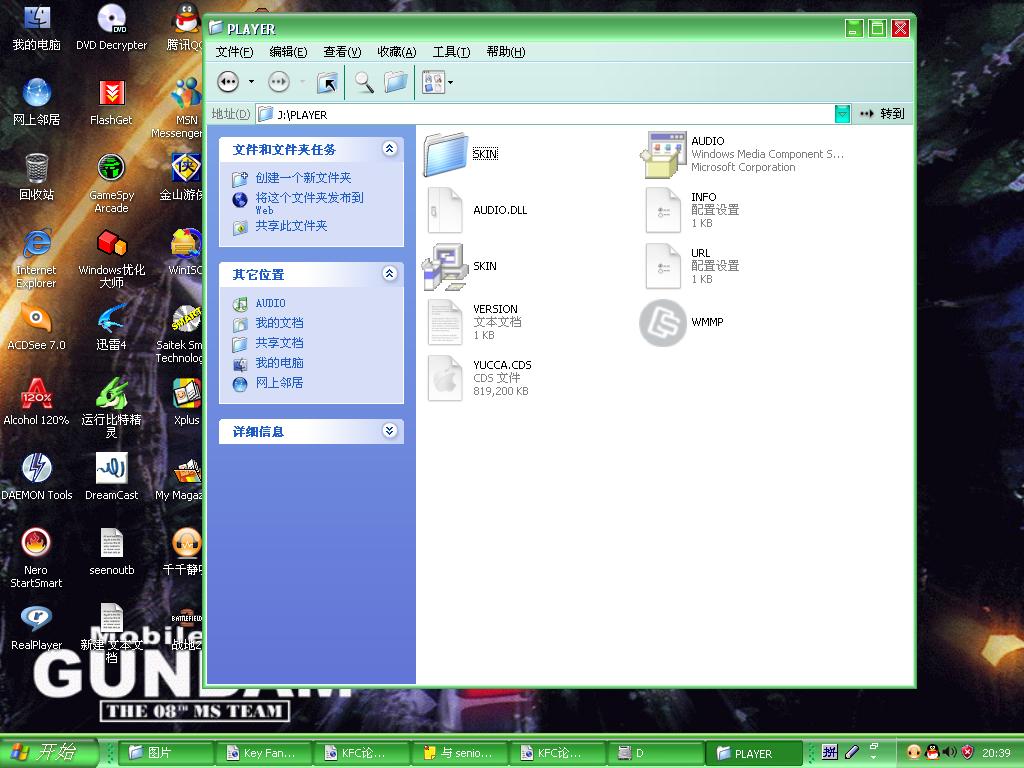Click the Back navigation button
Screen dimensions: 1024x768
point(228,82)
